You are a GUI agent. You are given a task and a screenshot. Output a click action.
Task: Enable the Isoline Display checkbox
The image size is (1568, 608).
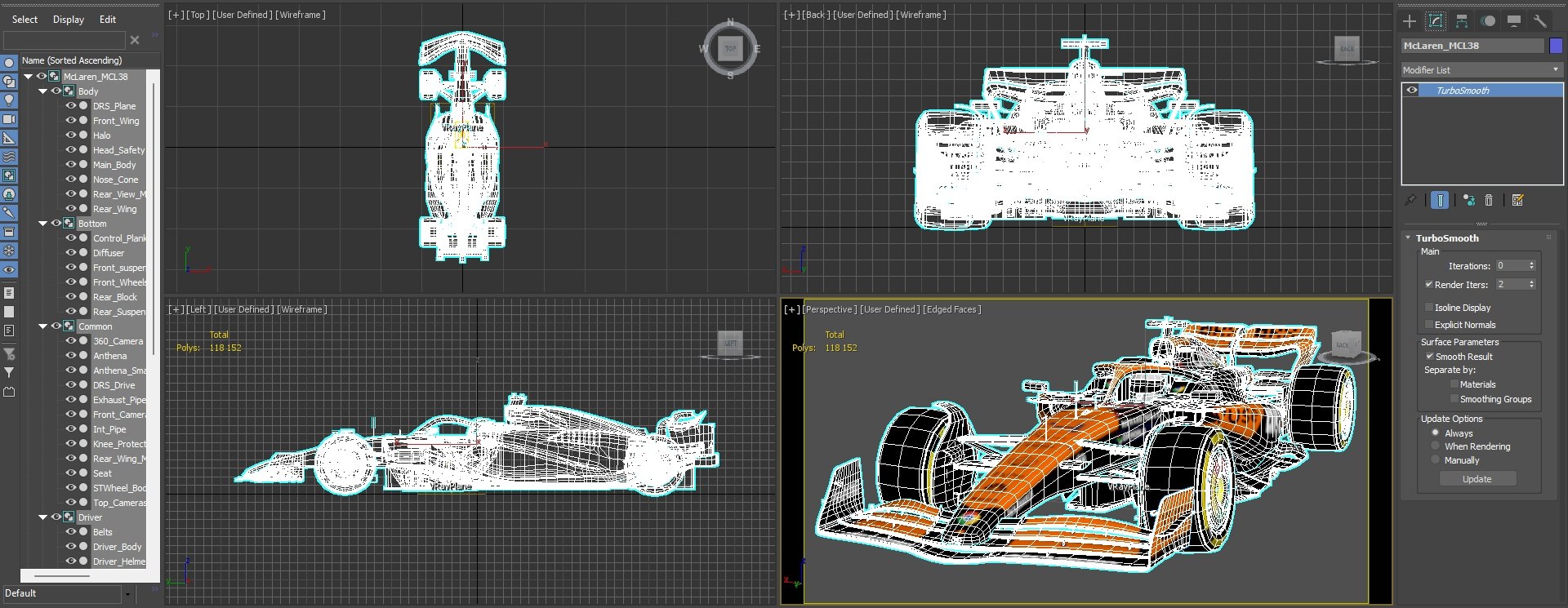[1429, 308]
